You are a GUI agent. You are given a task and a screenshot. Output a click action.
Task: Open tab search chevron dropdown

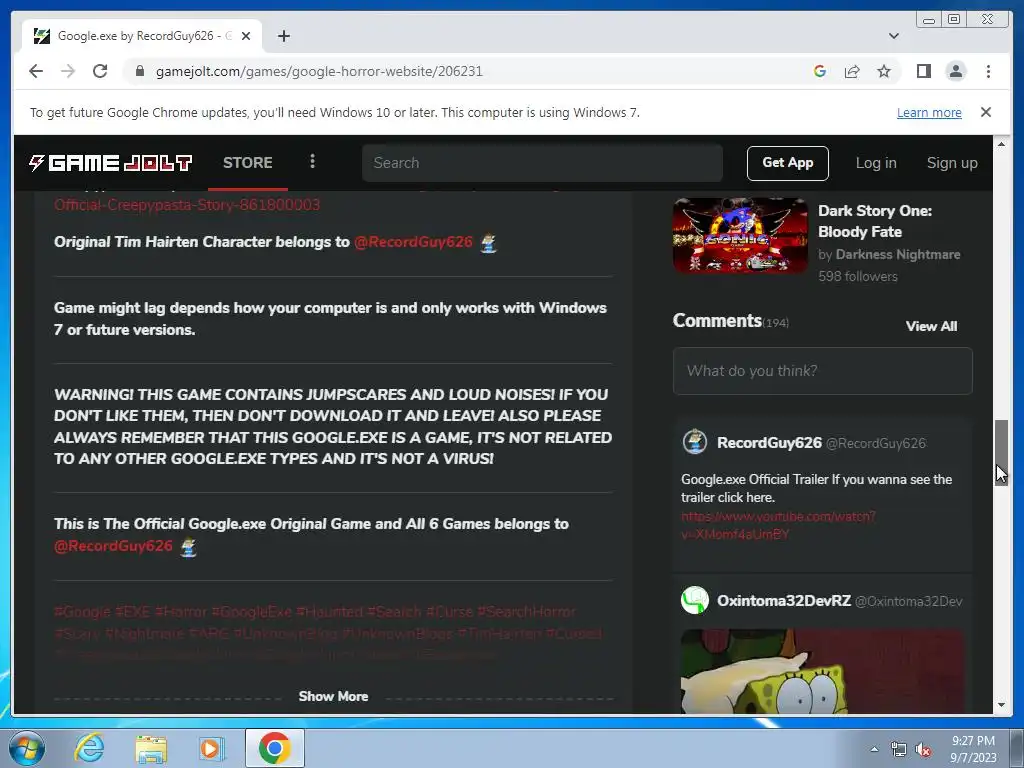coord(893,36)
